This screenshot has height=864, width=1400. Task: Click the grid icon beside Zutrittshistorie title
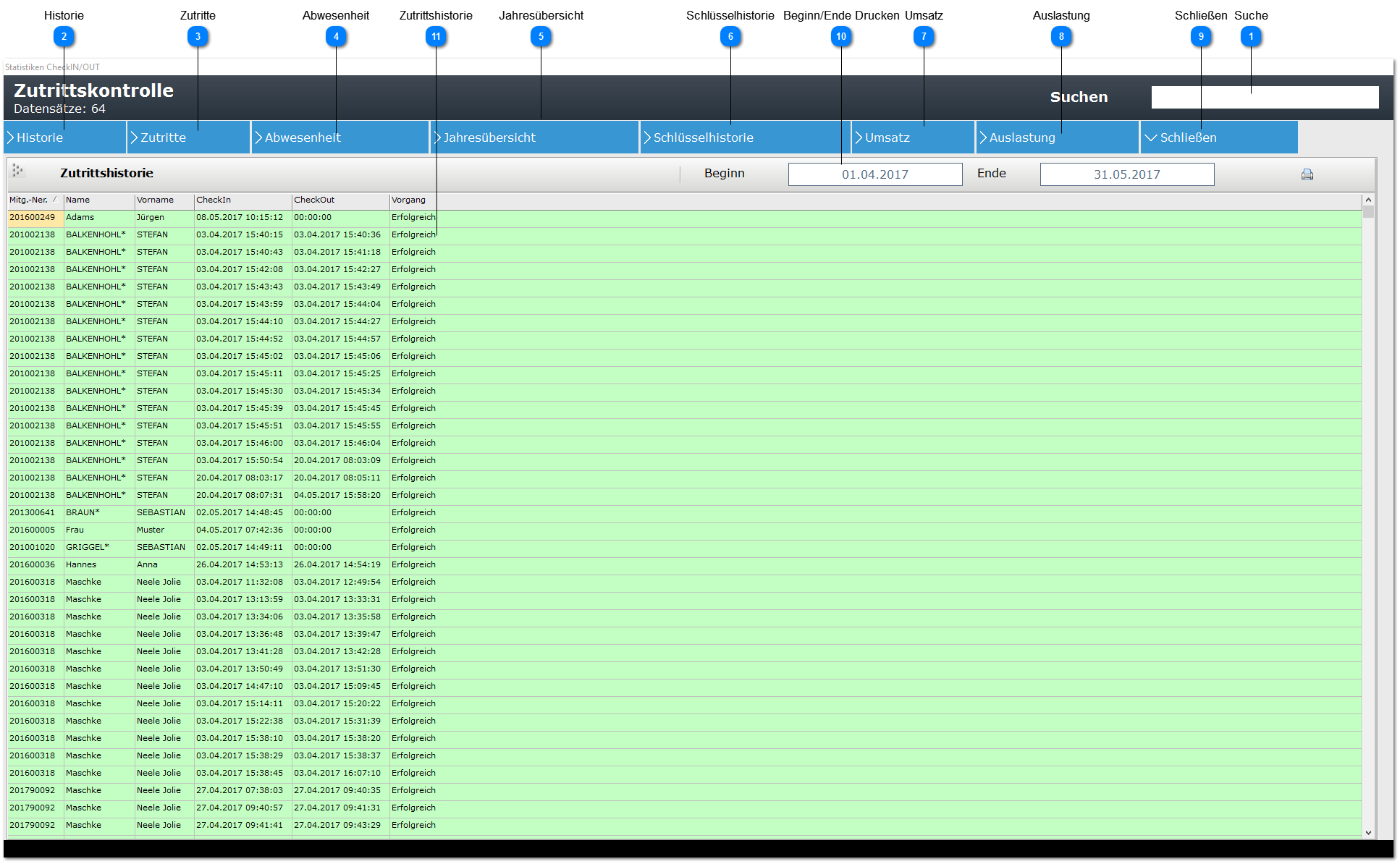[x=19, y=171]
